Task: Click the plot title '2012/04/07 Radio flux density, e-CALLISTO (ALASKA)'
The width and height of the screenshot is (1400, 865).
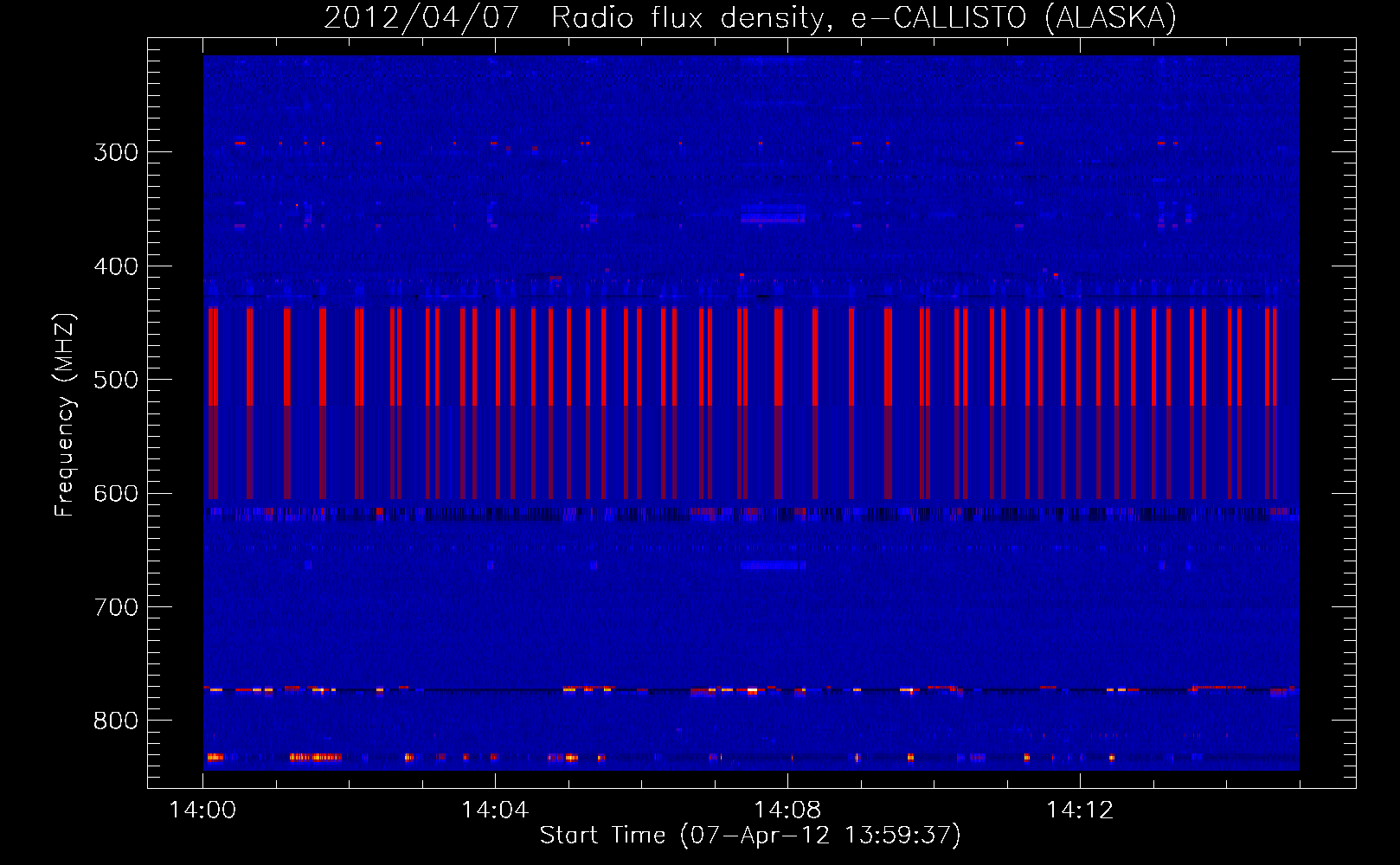Action: coord(750,17)
